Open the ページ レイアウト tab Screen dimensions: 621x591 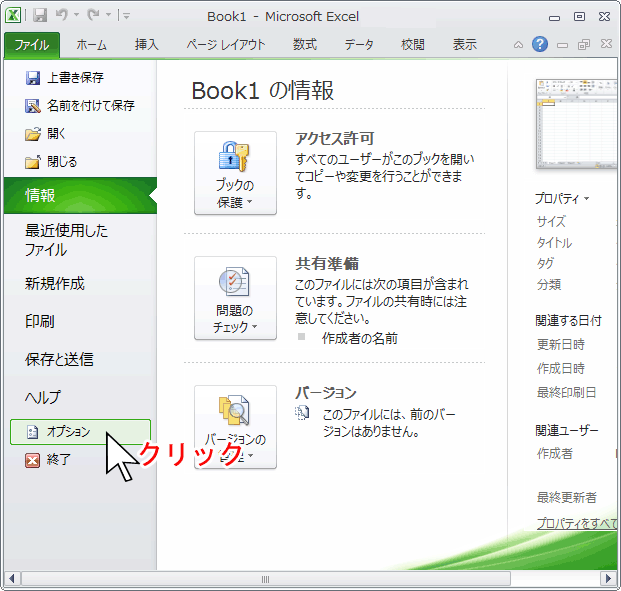click(x=226, y=45)
